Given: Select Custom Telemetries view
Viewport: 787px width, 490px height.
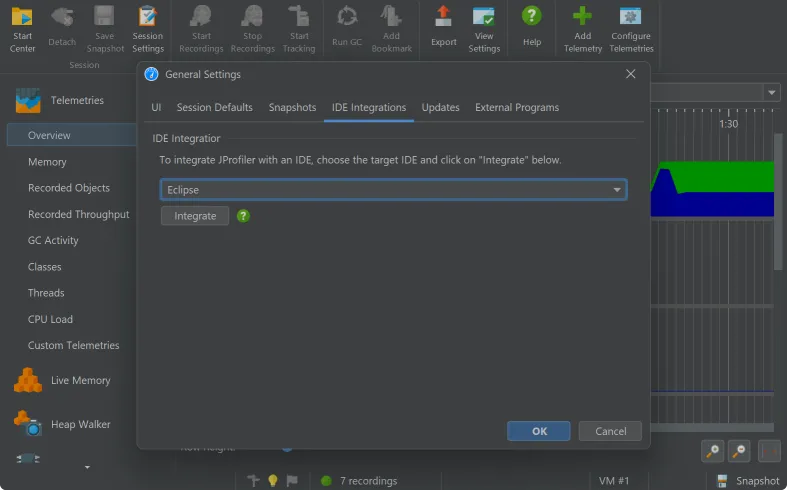Looking at the screenshot, I should (74, 345).
